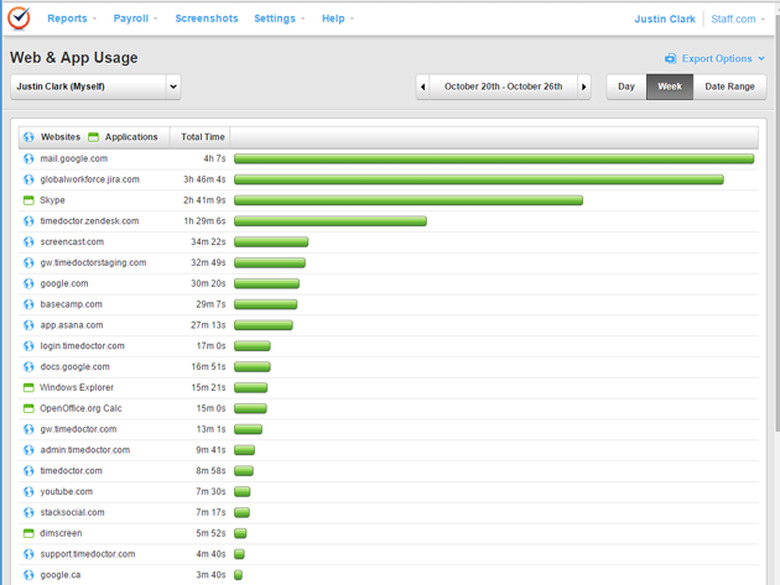Click the globe icon beside screencast.com
This screenshot has height=585, width=780.
[x=29, y=242]
